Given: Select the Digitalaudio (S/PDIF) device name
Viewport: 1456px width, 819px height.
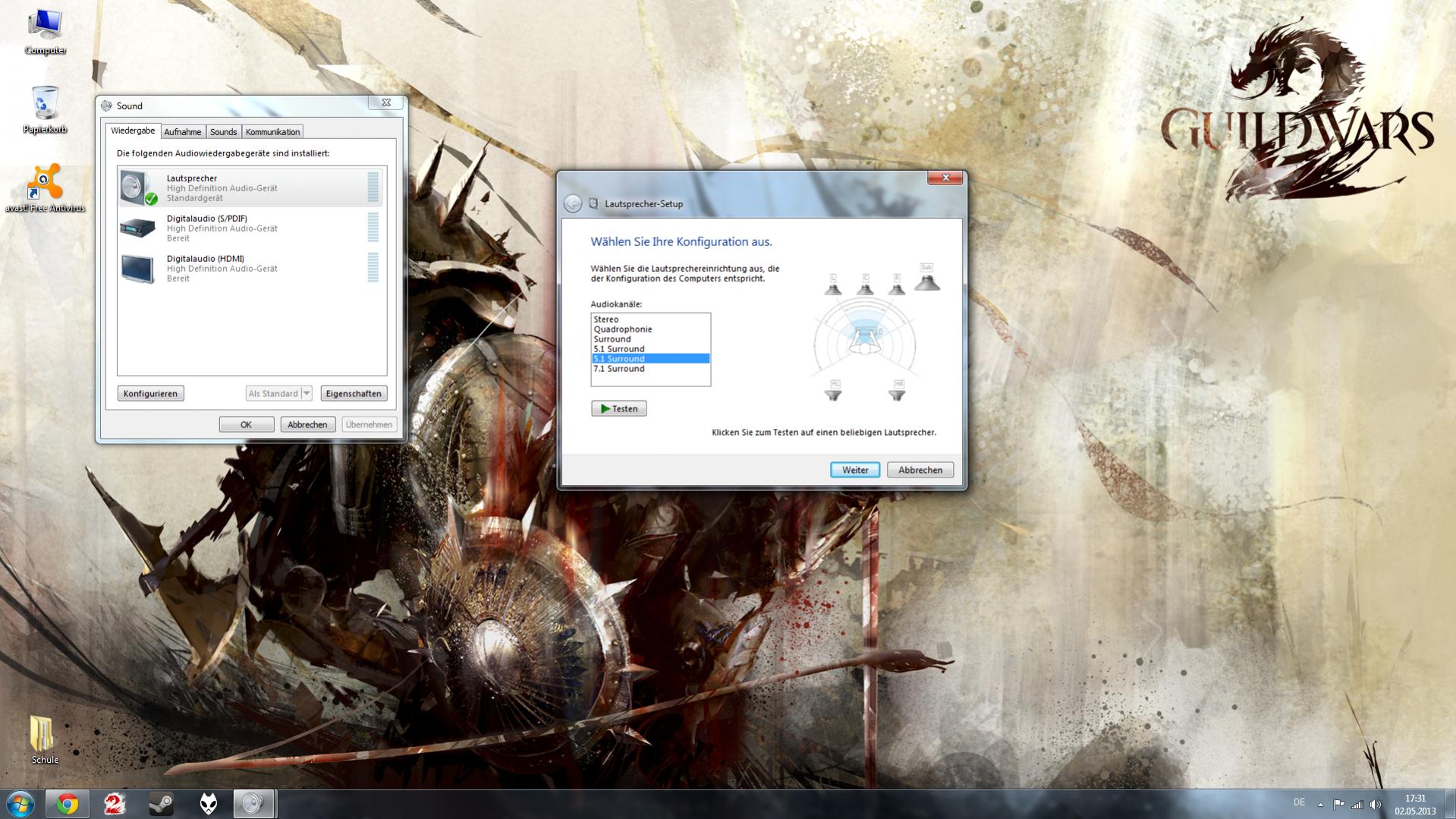Looking at the screenshot, I should tap(207, 219).
